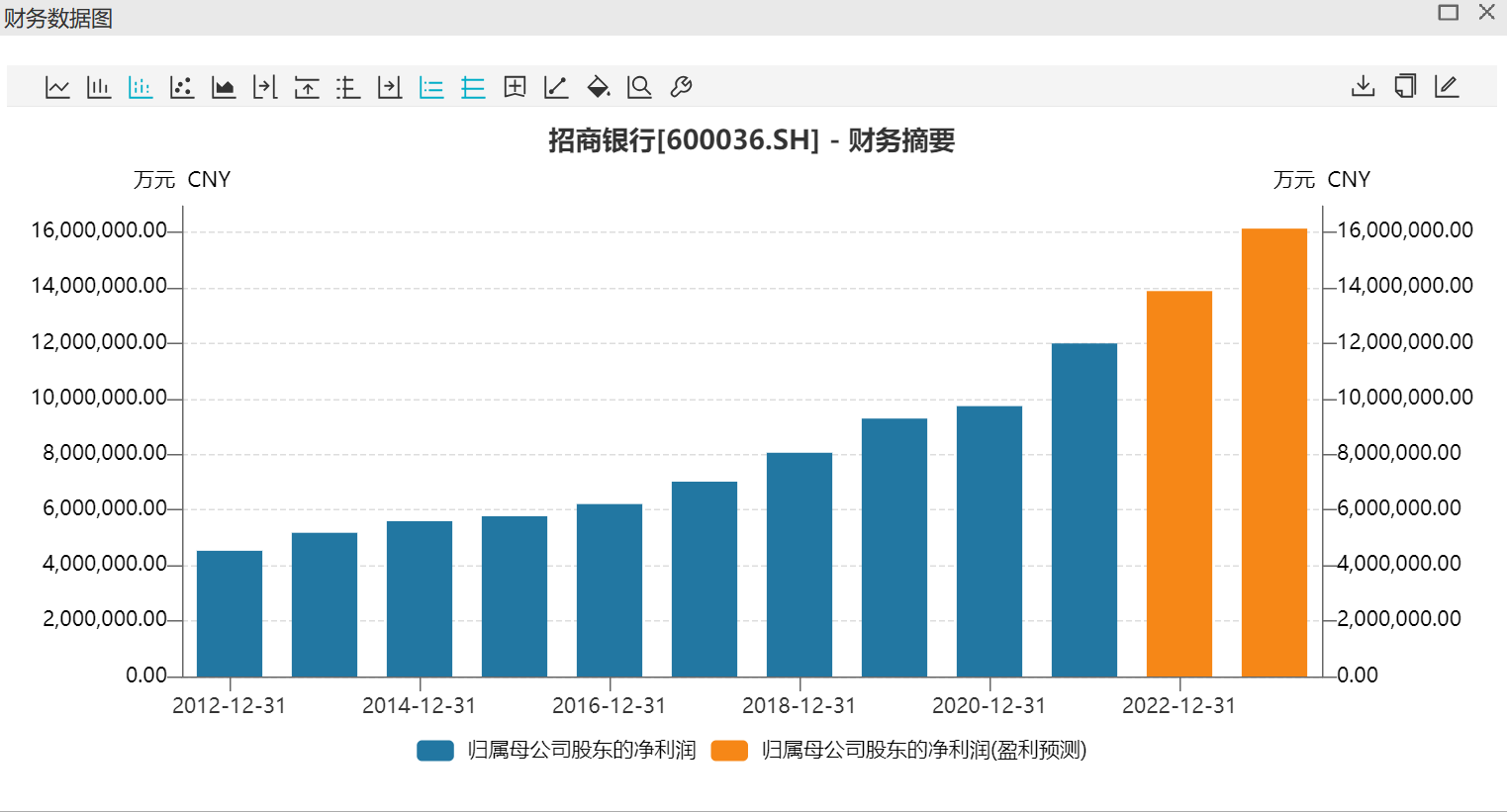Click left axis unit 万元 CNY
1507x812 pixels.
182,180
